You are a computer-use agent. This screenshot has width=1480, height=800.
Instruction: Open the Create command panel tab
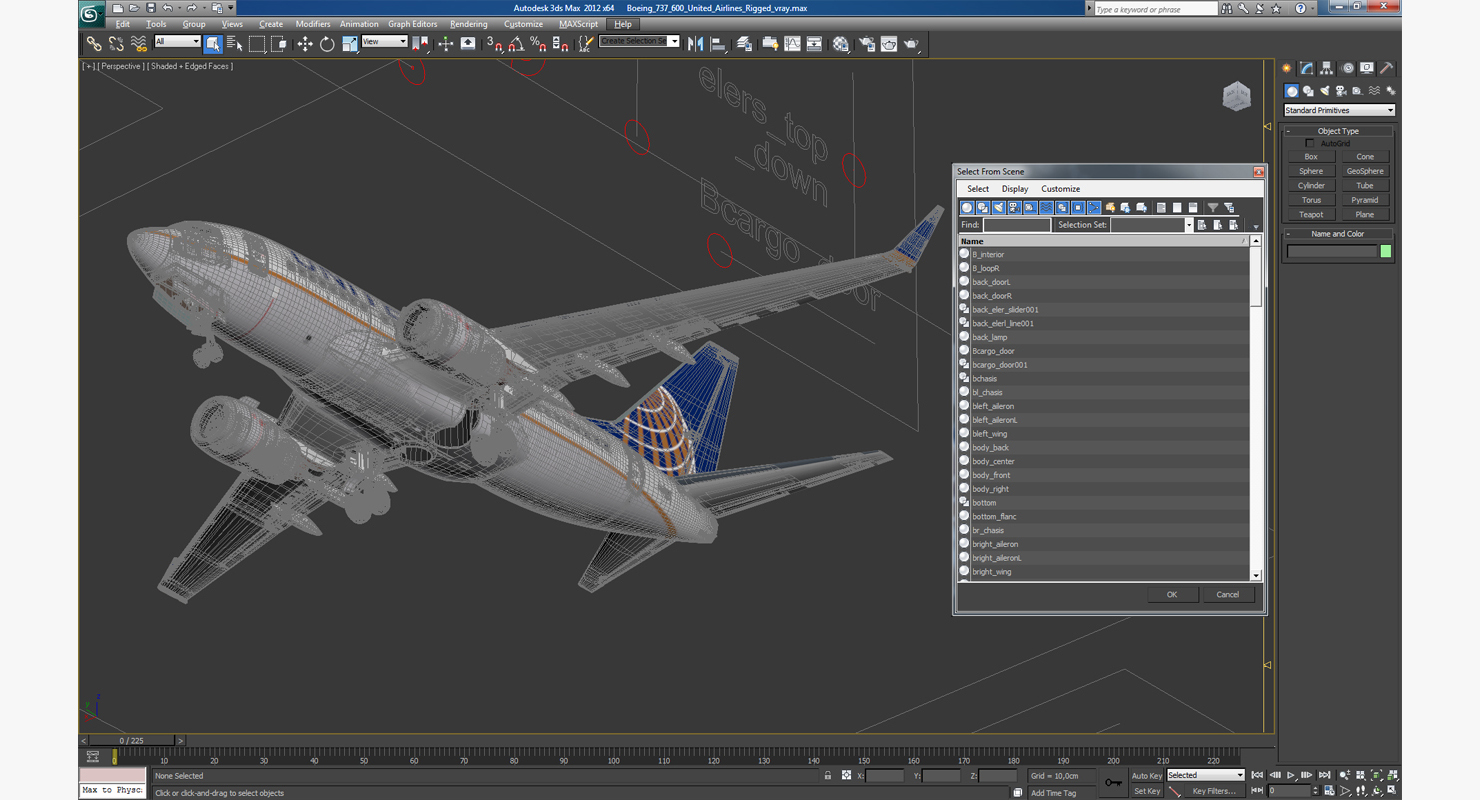(1288, 68)
